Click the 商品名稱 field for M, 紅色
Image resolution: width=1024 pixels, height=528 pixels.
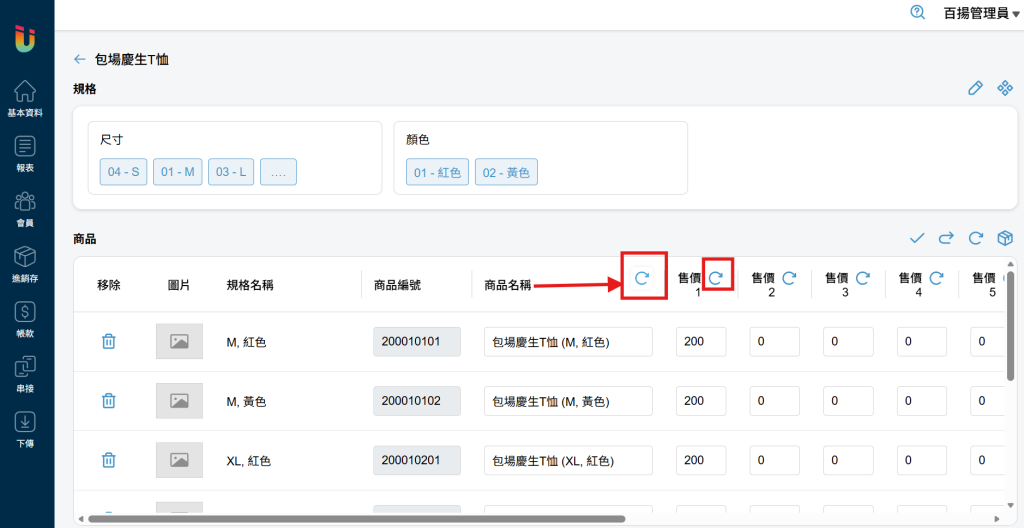click(568, 342)
